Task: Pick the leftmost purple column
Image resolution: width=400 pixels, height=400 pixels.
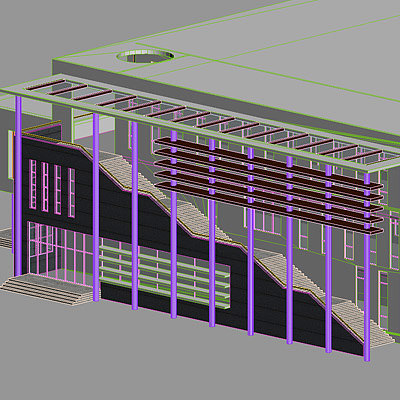Action: (x=18, y=186)
